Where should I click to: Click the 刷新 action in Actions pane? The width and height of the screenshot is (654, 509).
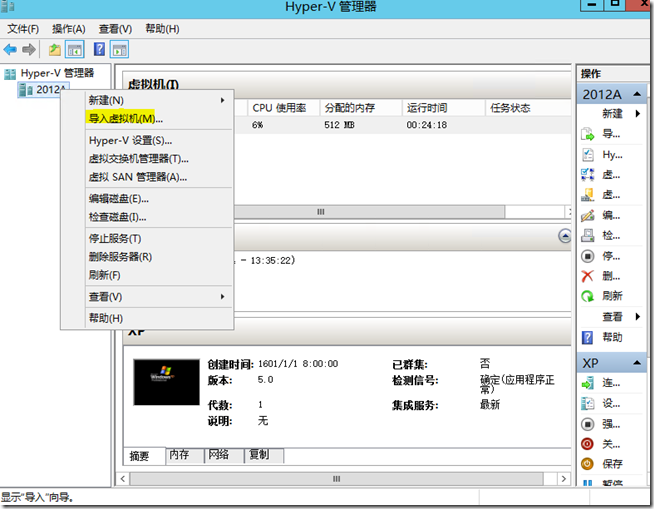[612, 296]
